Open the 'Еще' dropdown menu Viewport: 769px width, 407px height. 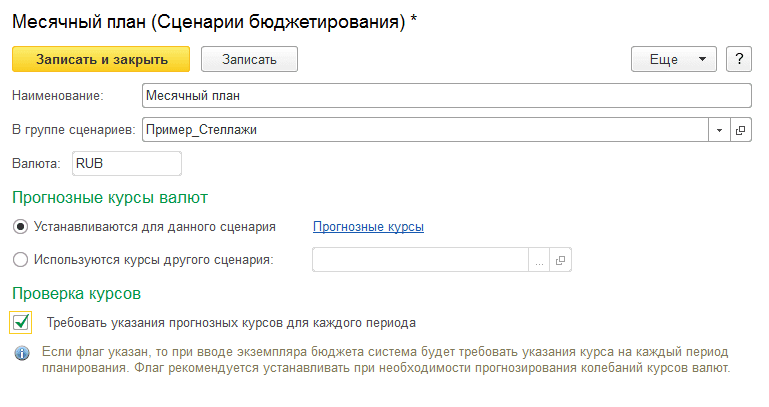tap(674, 59)
